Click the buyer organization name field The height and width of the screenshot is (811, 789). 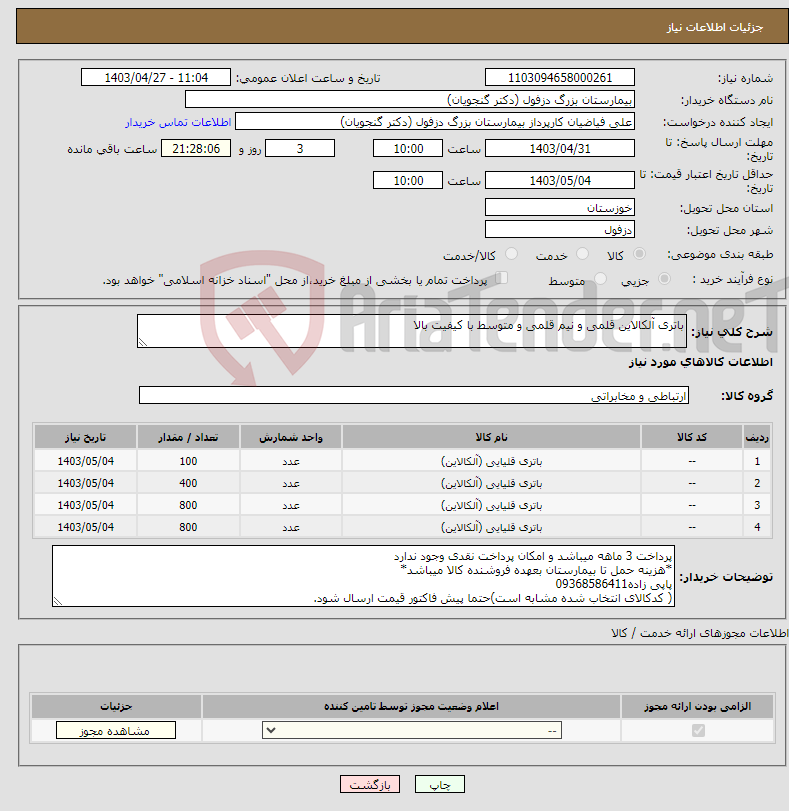[410, 99]
